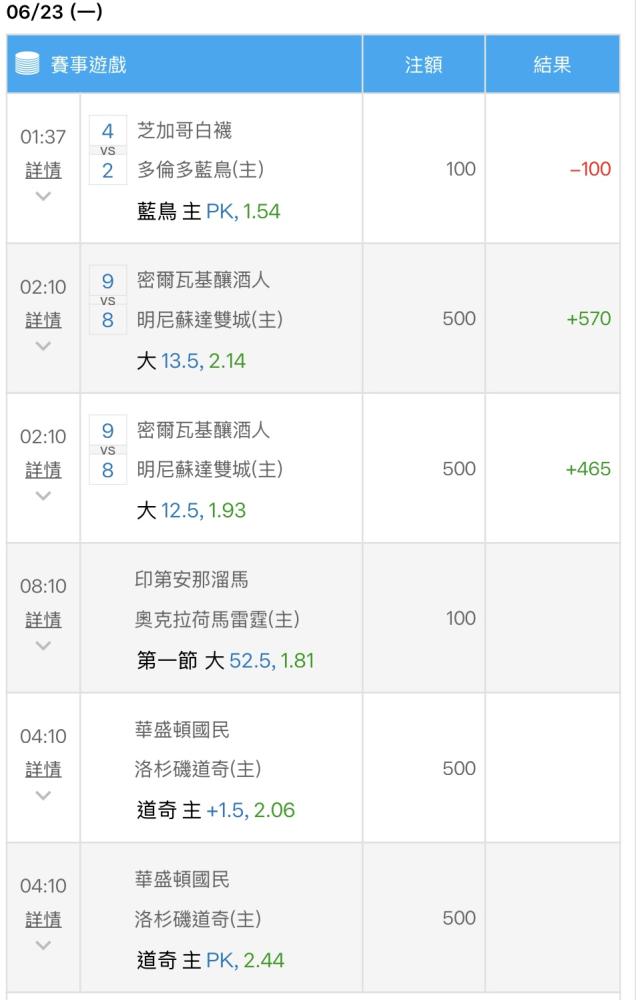Open 詳情 link for 道奇 主 PK 2.44 bet

43,920
